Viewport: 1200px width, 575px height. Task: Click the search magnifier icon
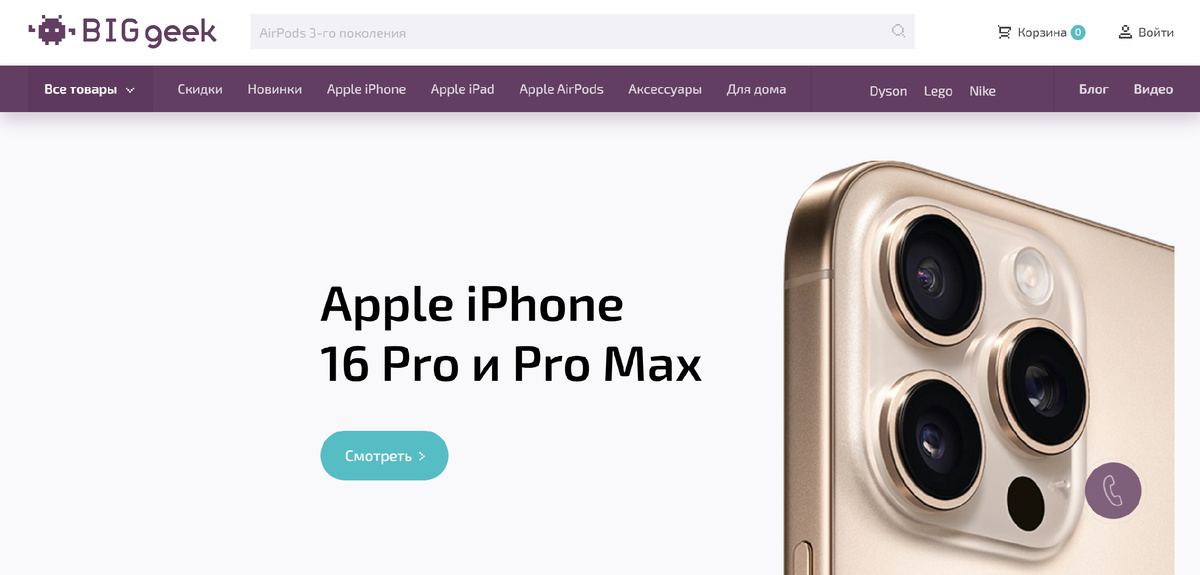click(898, 31)
